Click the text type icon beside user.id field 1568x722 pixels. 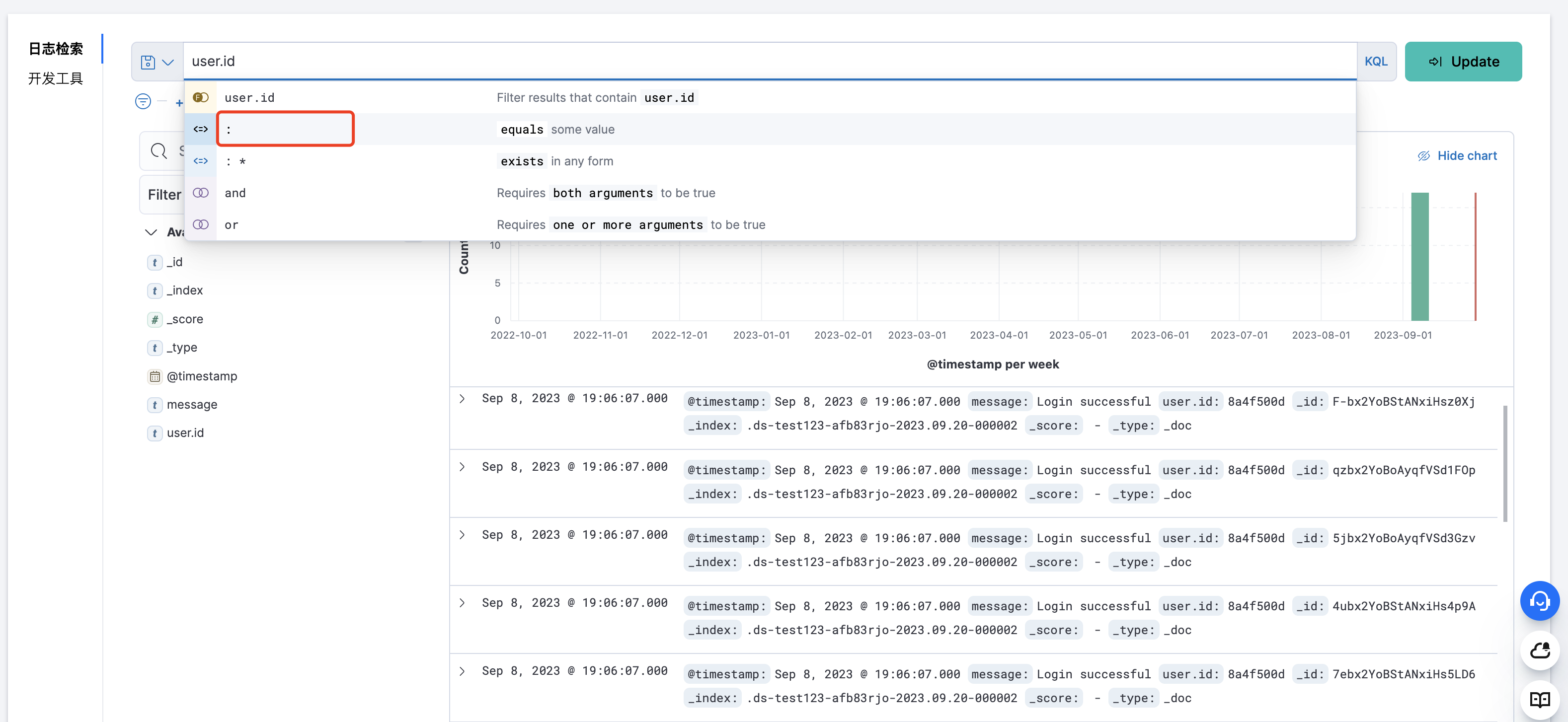click(x=155, y=433)
